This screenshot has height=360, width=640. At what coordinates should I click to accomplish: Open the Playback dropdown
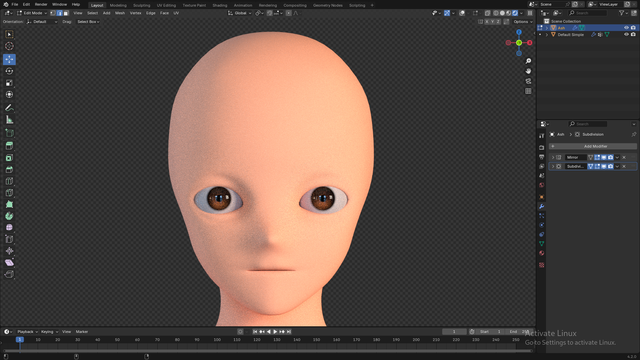tap(27, 332)
